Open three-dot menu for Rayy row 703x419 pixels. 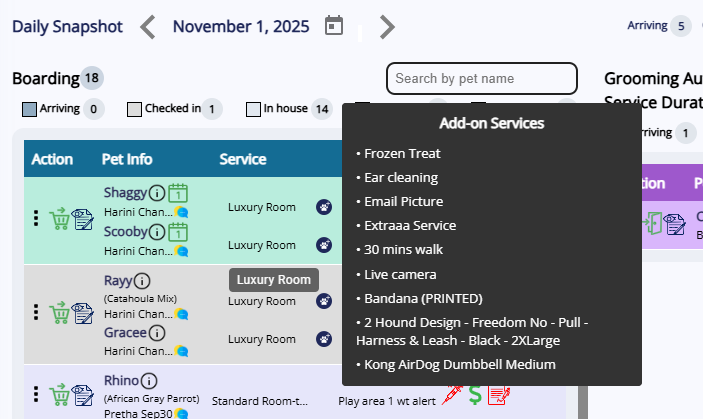36,312
